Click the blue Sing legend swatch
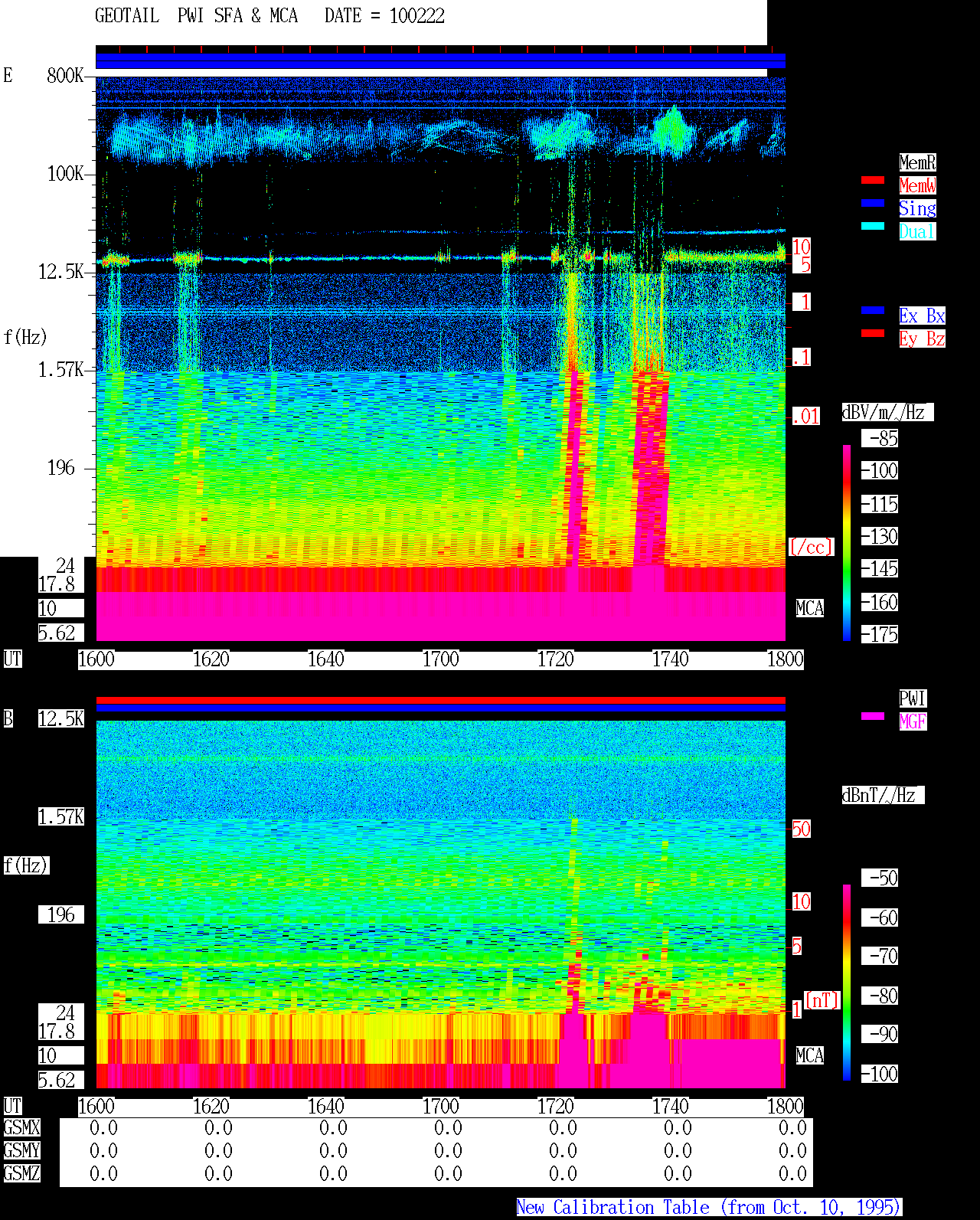Image resolution: width=980 pixels, height=1220 pixels. (873, 203)
